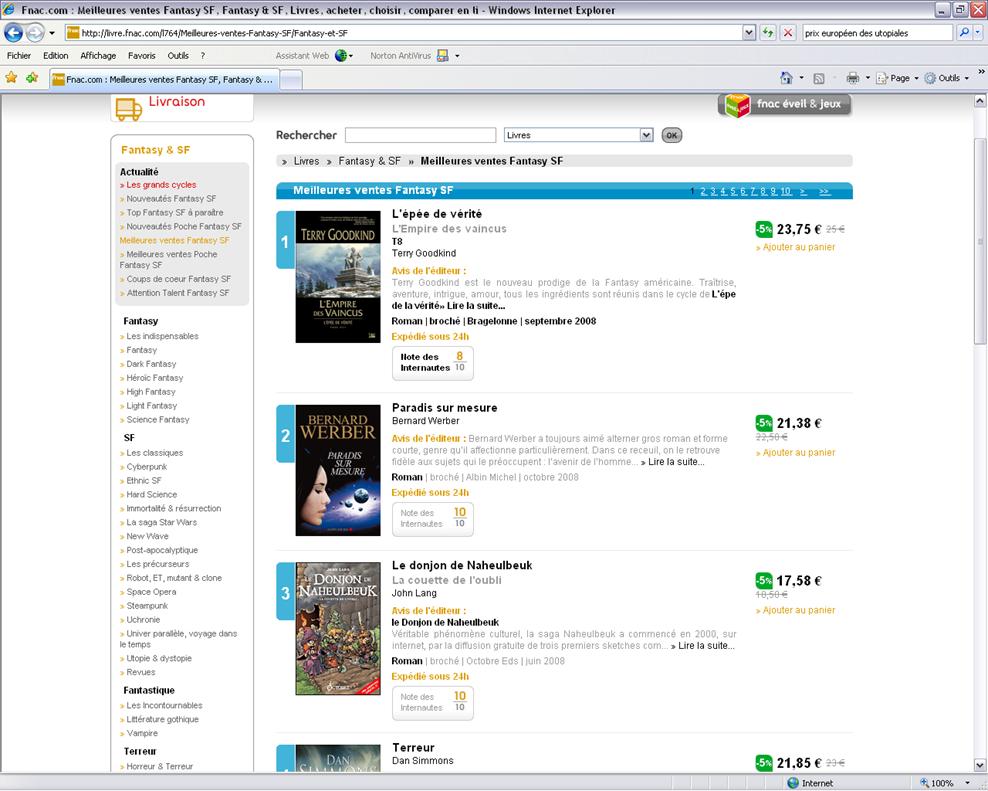Open Donjon de Naheulbeuk book cover

tap(338, 628)
